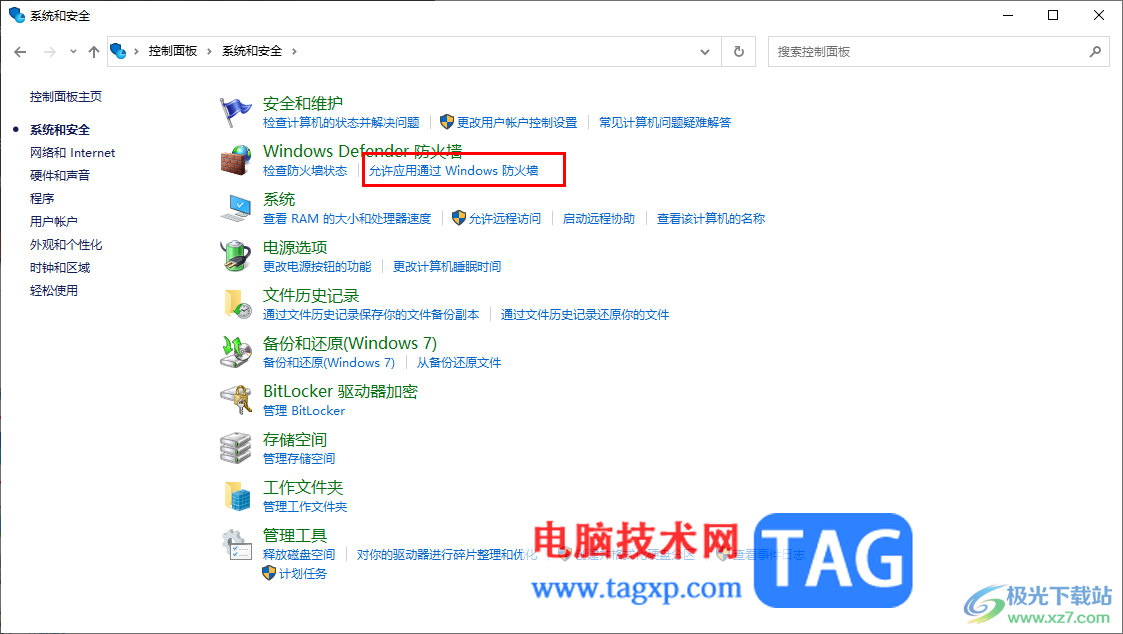Click the Administrative Tools gear icon
This screenshot has height=634, width=1123.
(236, 544)
